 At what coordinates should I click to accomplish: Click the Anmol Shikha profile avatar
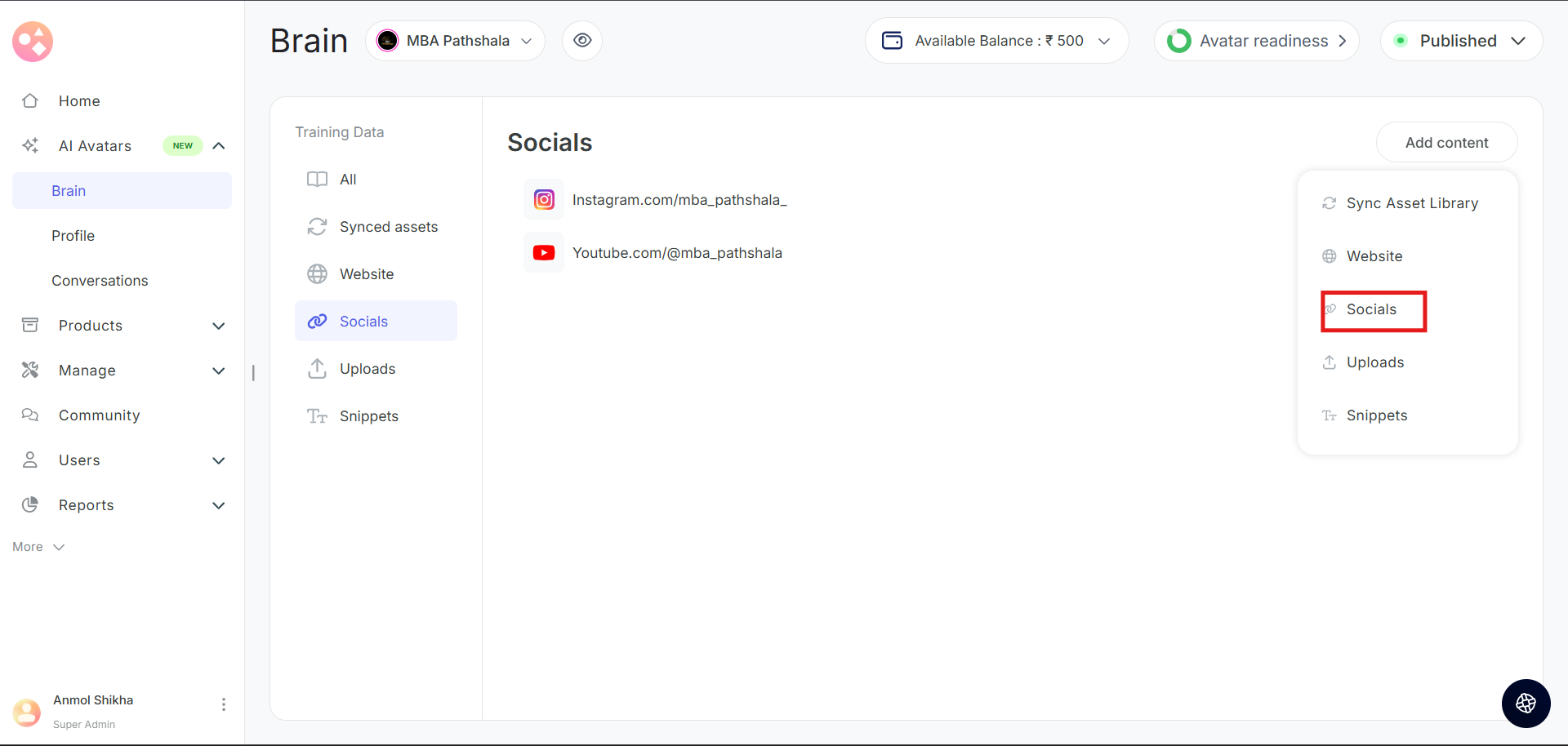pos(27,712)
